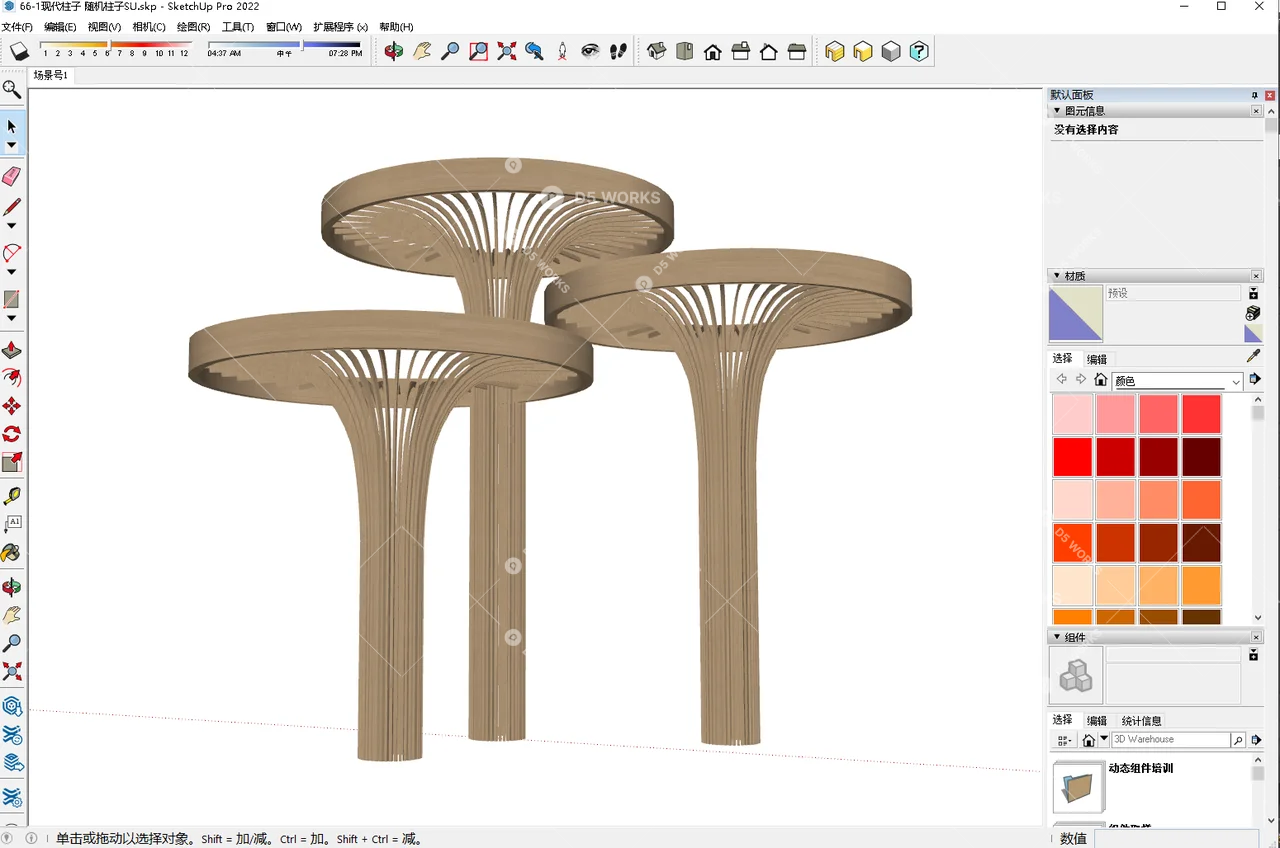Select the Pan hand tool
Image resolution: width=1280 pixels, height=848 pixels.
tap(422, 51)
